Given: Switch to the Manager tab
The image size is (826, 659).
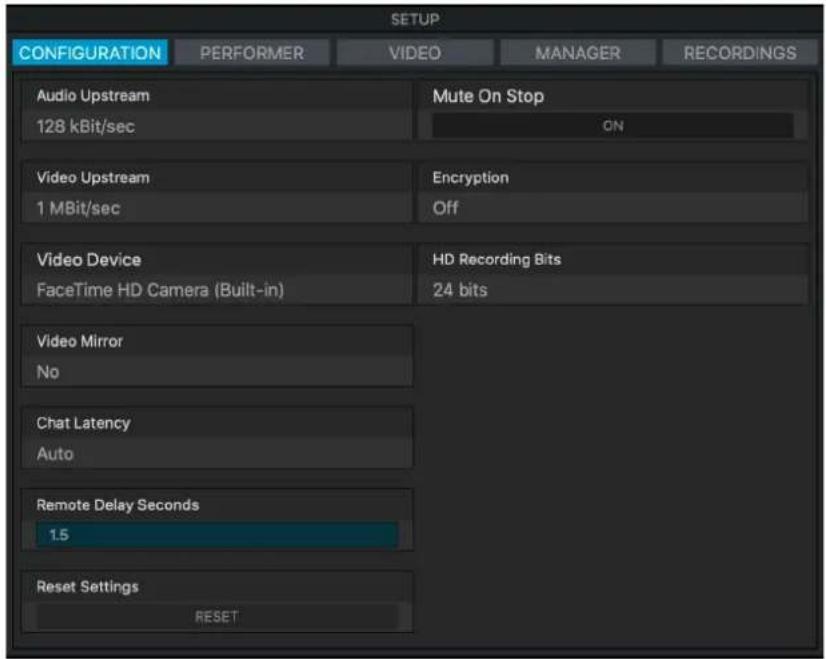Looking at the screenshot, I should (x=577, y=53).
